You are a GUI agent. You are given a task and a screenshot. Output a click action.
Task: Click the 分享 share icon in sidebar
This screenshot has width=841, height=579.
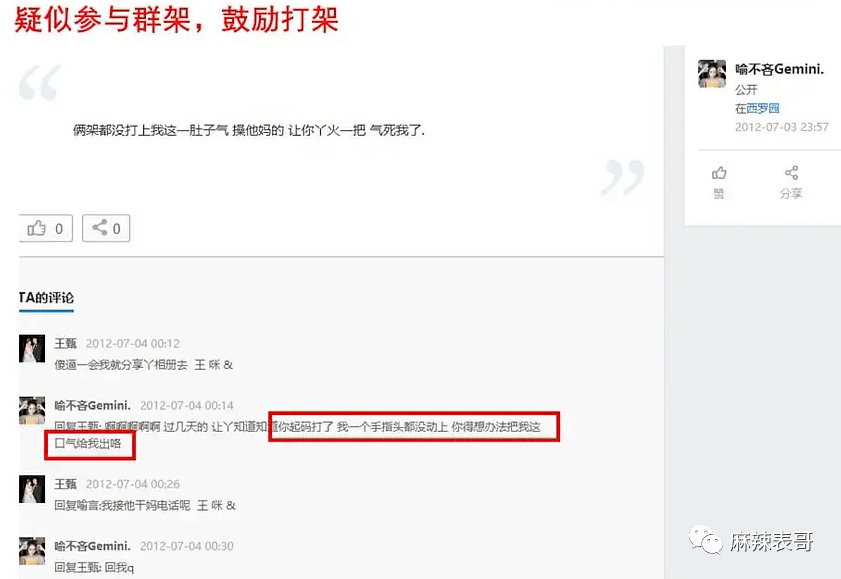791,182
